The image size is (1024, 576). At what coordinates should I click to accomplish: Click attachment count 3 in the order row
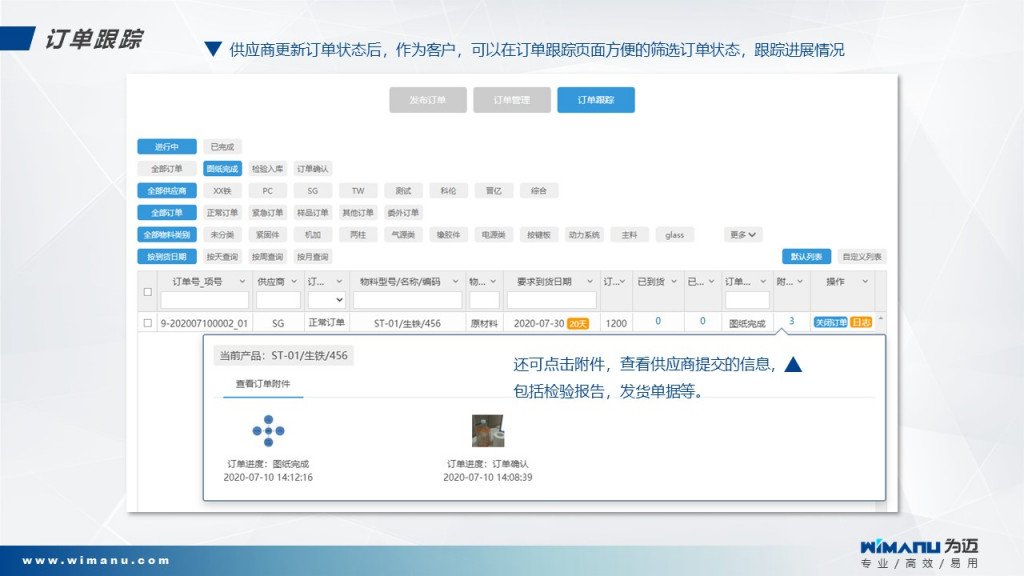click(791, 321)
